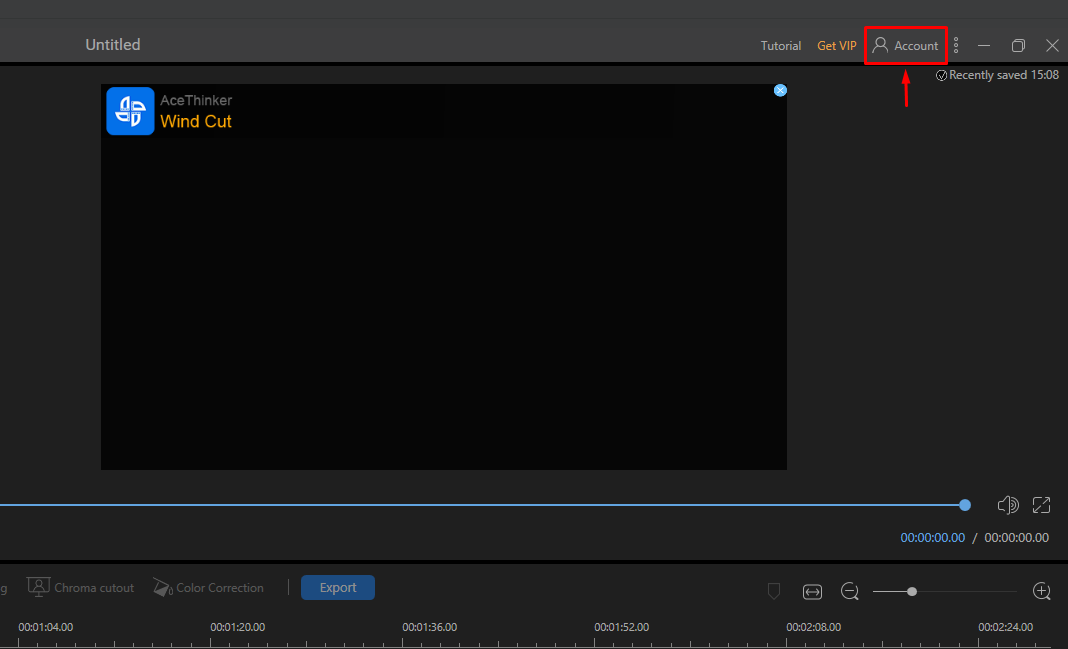Fit timeline to window width icon
The height and width of the screenshot is (649, 1068).
pos(813,592)
